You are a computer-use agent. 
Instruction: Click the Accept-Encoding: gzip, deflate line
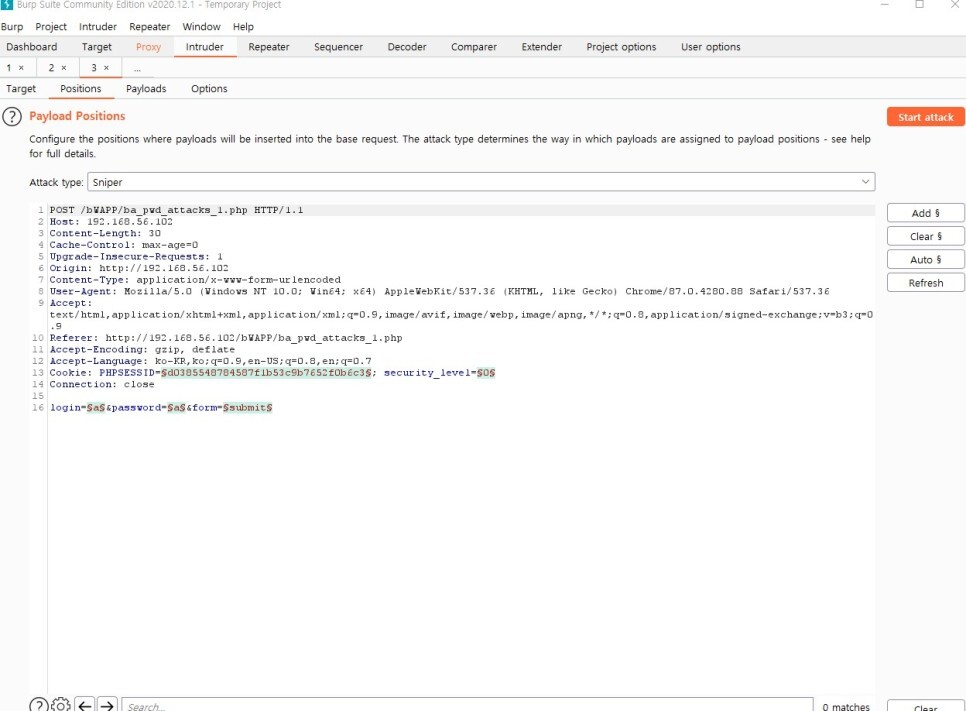142,349
